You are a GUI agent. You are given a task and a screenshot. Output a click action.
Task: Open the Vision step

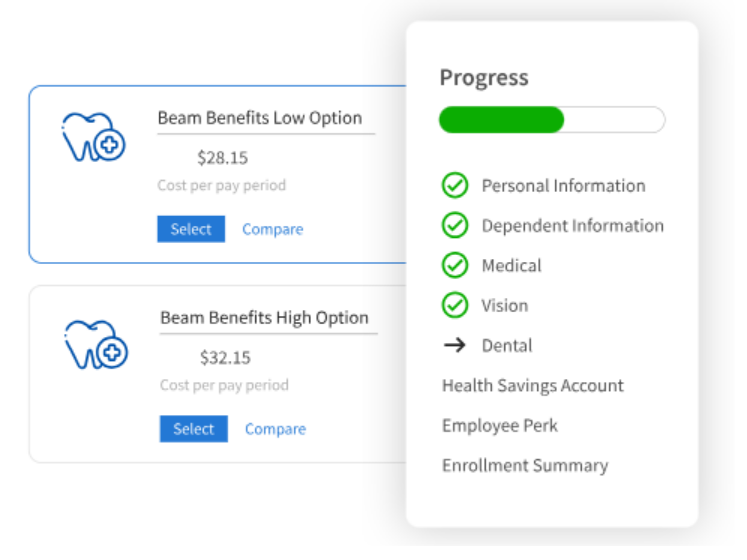coord(505,305)
